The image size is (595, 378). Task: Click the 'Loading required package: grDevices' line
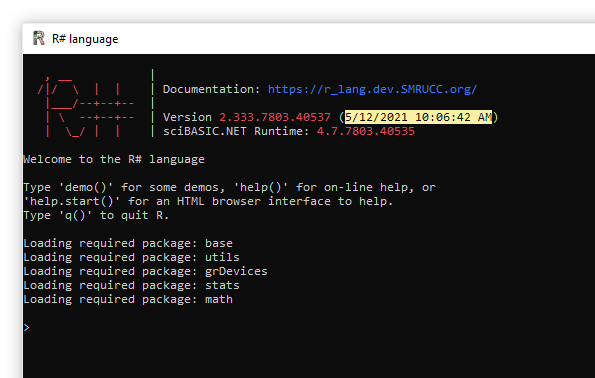[x=146, y=272]
